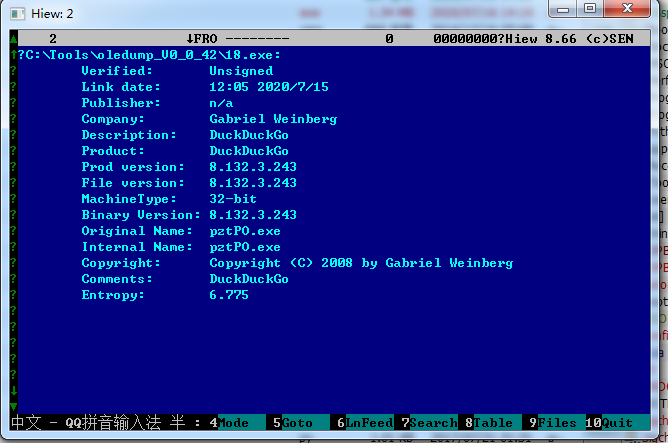Click the Binary Version value 8.132.3.243
The height and width of the screenshot is (443, 668).
253,215
